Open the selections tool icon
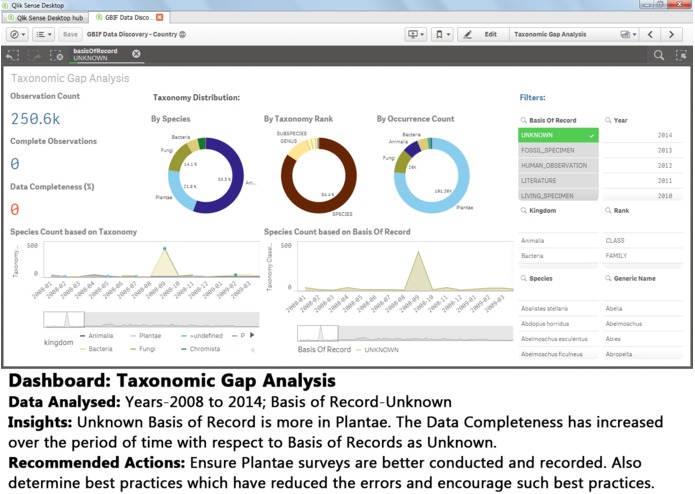Viewport: 695px width, 494px height. (681, 55)
